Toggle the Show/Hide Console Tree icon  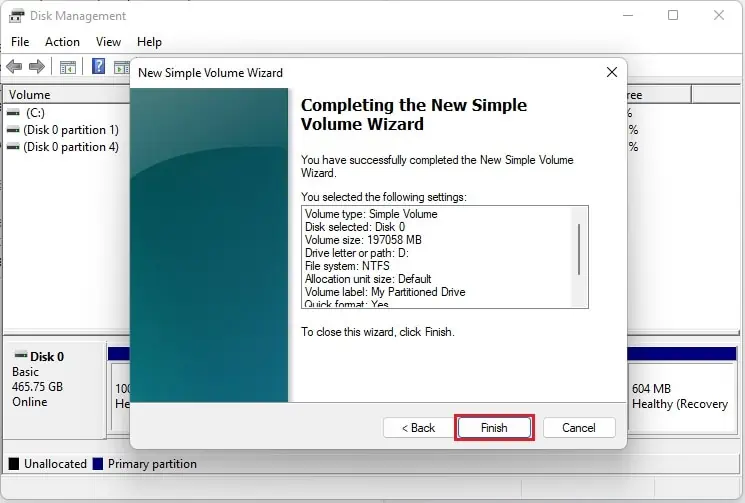tap(68, 67)
